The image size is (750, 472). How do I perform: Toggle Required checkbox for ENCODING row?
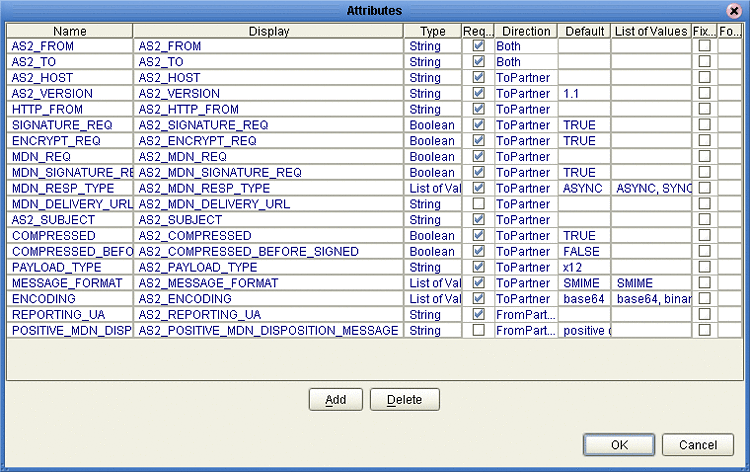(x=478, y=299)
